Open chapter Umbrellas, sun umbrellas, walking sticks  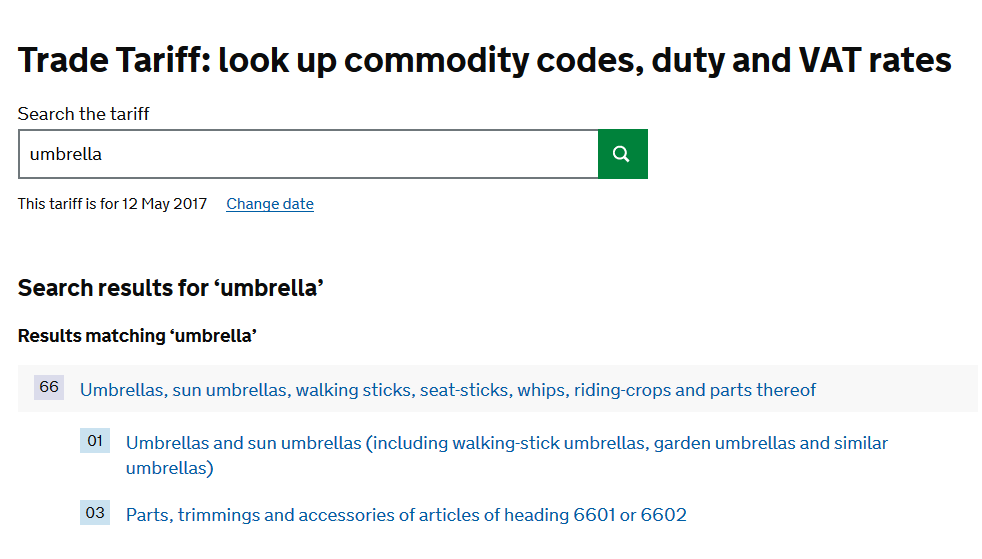(447, 390)
